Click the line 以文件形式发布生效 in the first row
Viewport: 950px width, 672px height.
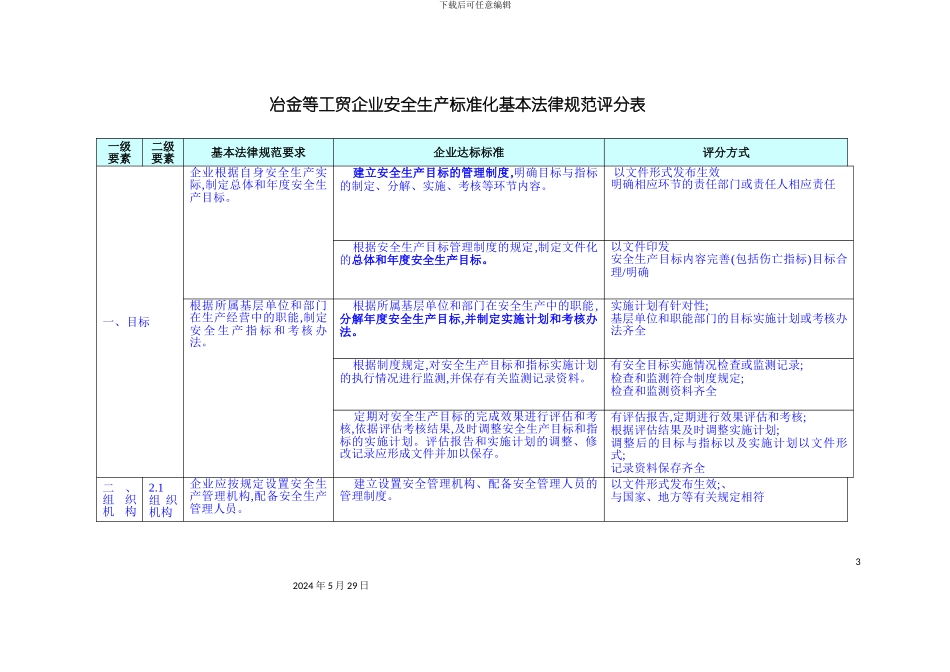(x=666, y=173)
